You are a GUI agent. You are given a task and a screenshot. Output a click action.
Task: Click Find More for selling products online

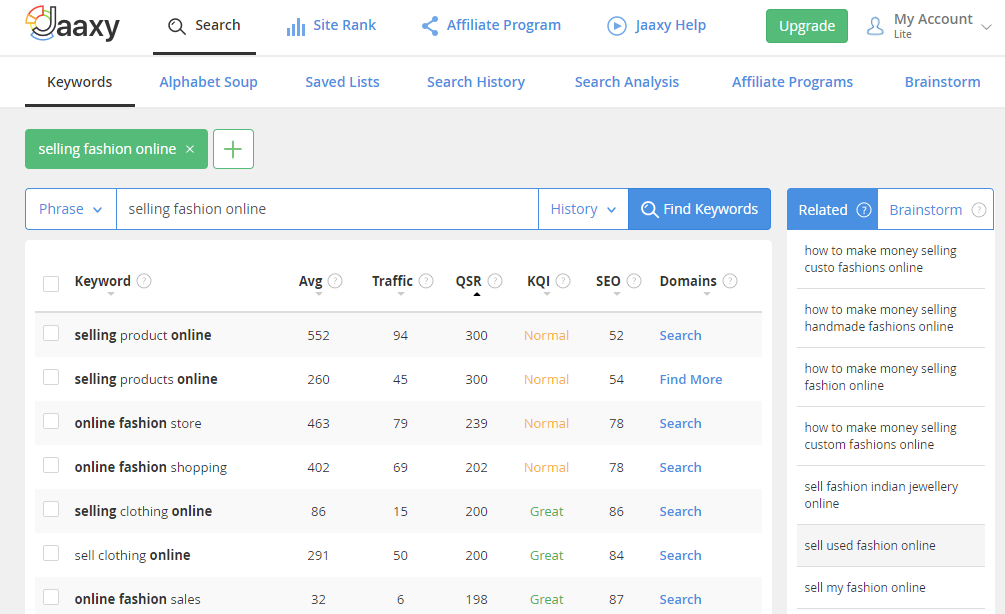[x=691, y=379]
